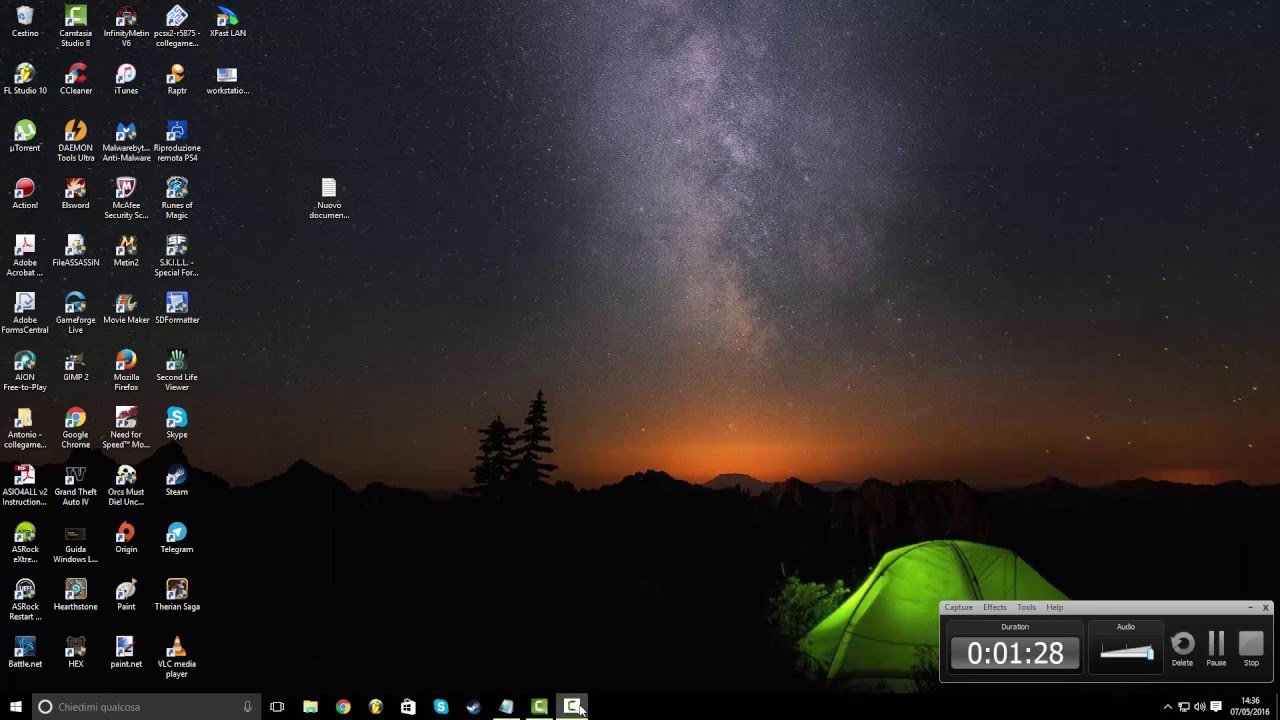
Task: Select the Camtasia Studio 8 desktop icon
Action: [x=75, y=27]
